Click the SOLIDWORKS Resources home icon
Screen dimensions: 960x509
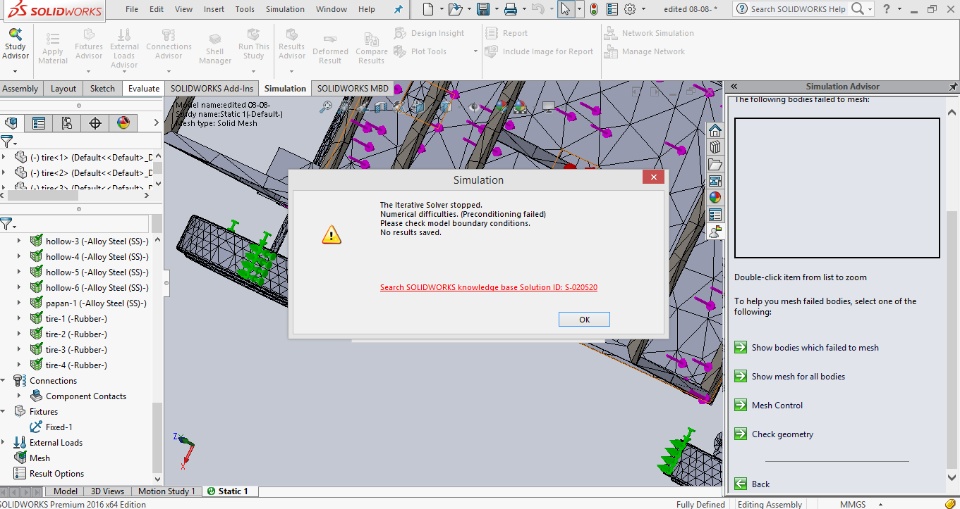tap(714, 130)
